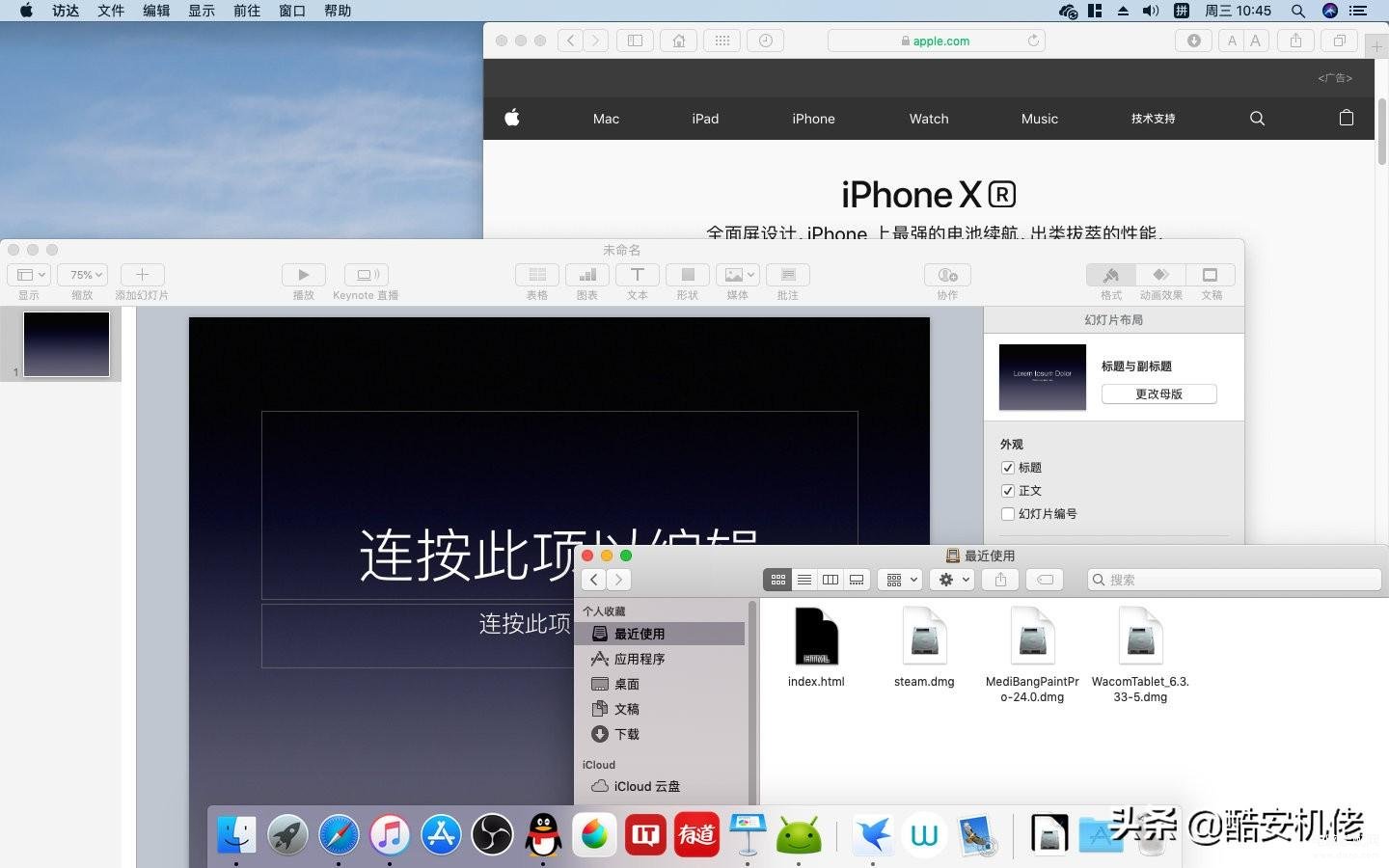
Task: Open shopping bag on Apple site
Action: point(1347,118)
